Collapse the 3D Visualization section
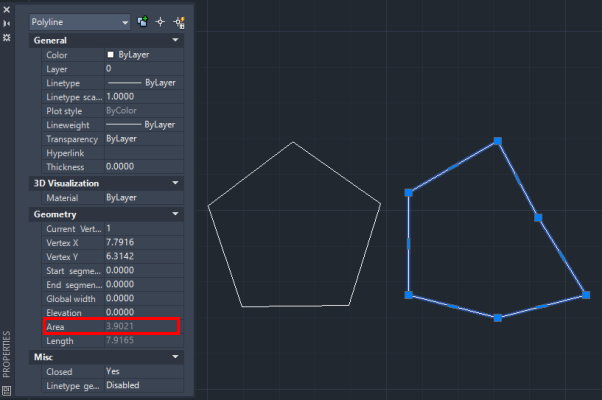 pyautogui.click(x=176, y=184)
